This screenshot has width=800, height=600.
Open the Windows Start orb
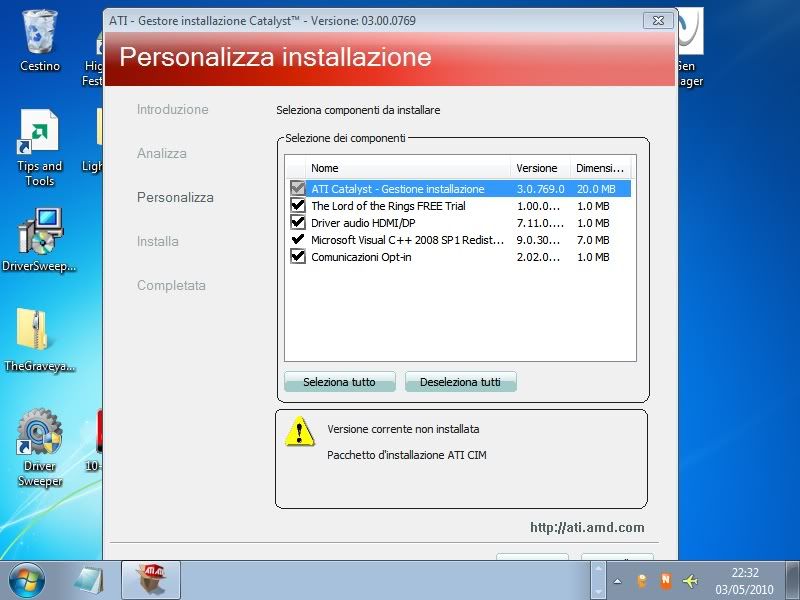click(x=27, y=581)
